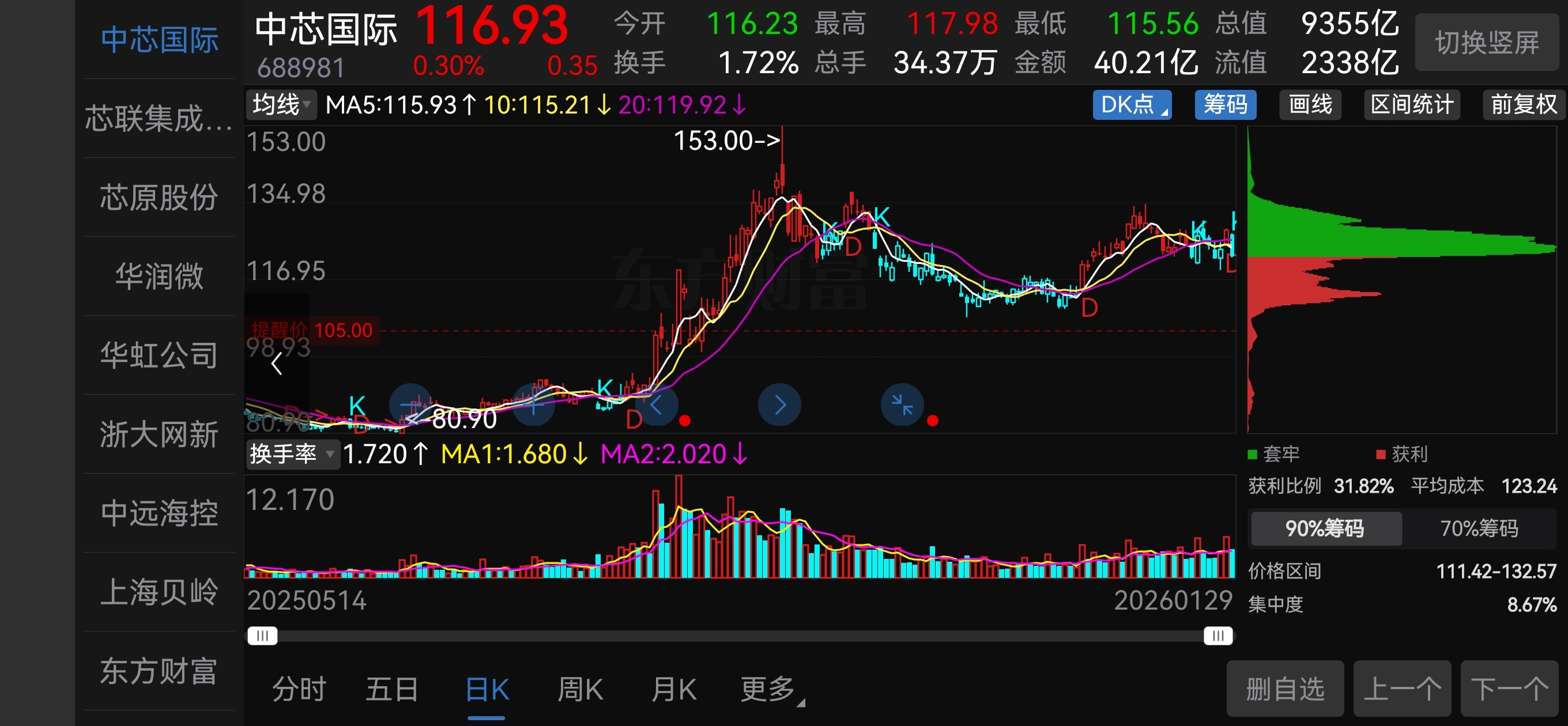Toggle DK点 indicator
Viewport: 1568px width, 726px height.
1131,105
